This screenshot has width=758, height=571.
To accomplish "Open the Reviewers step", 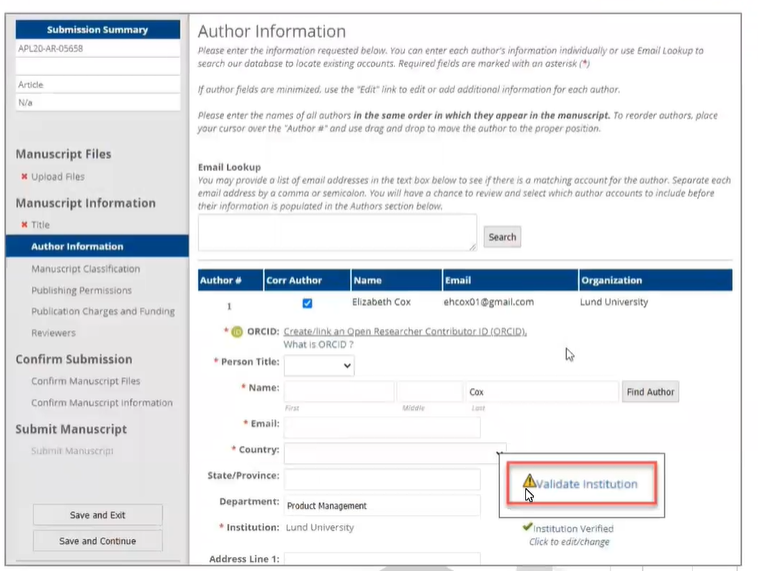I will coord(53,333).
